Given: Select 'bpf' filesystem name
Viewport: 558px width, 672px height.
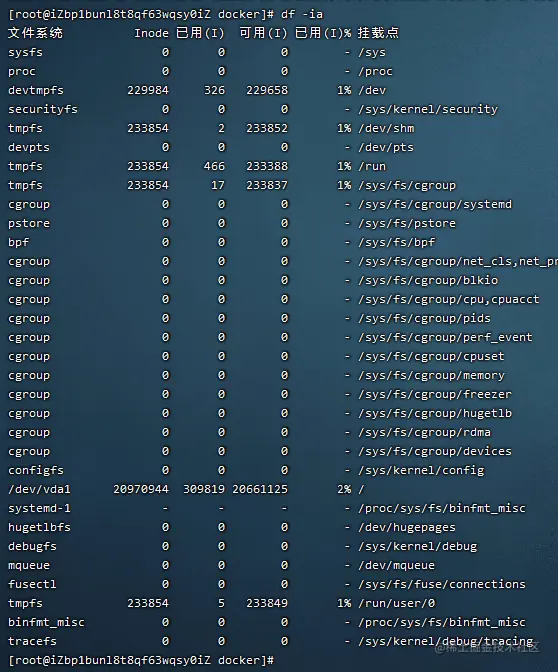Looking at the screenshot, I should point(18,242).
